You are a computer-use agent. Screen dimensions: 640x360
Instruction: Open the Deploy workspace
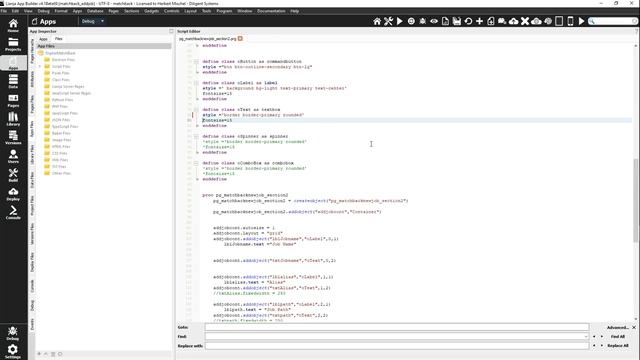pos(13,194)
